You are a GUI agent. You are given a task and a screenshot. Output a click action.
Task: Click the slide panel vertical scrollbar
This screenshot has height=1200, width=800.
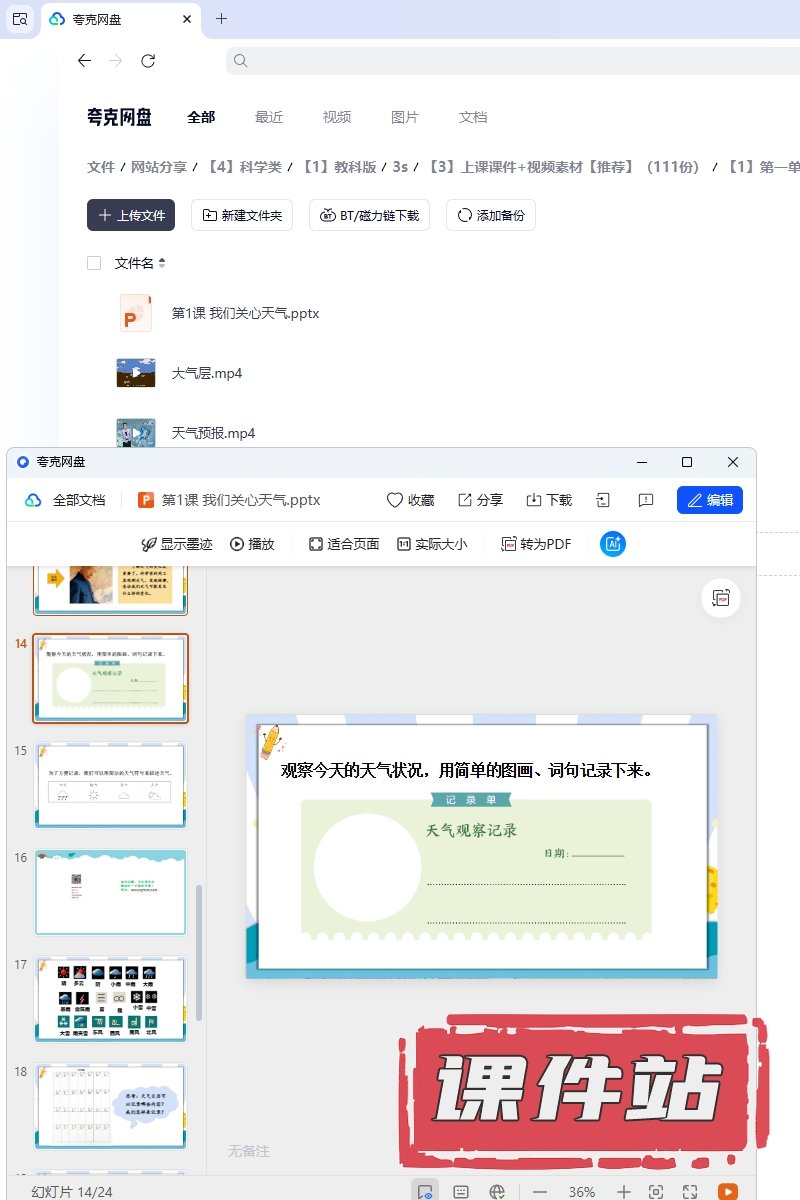[x=198, y=950]
